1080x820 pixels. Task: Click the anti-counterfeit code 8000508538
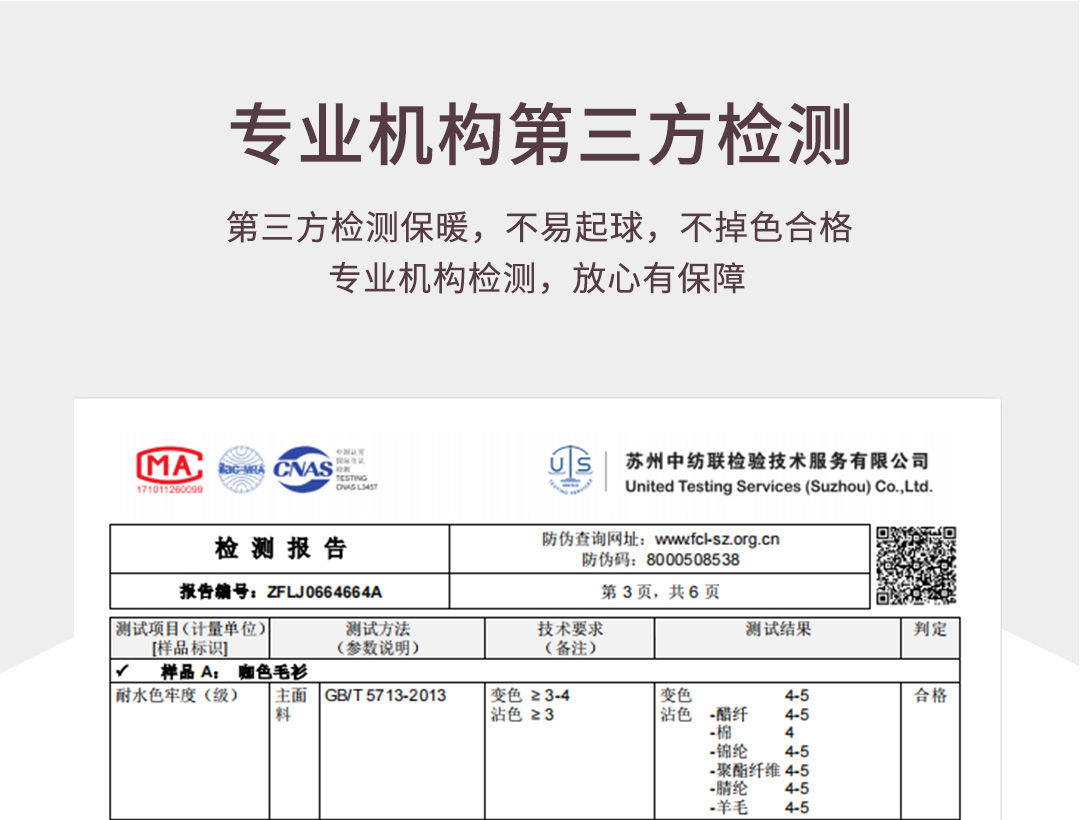(693, 560)
